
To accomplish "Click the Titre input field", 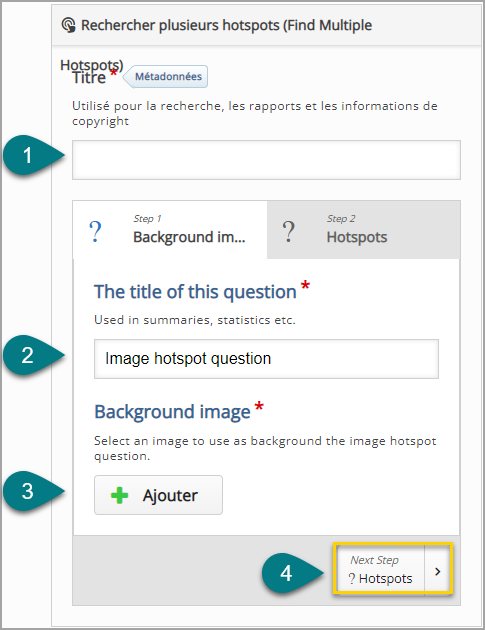I will tap(266, 160).
